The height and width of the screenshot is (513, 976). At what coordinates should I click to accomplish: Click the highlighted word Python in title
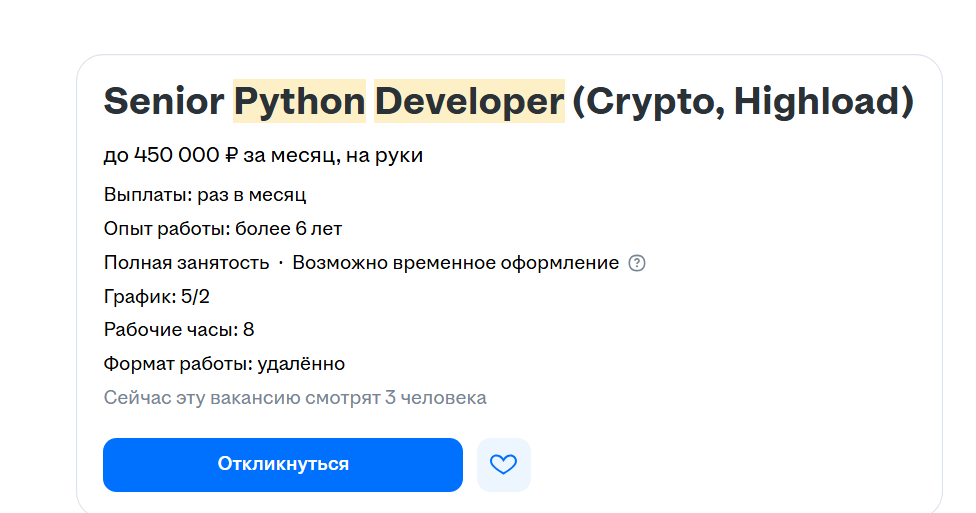click(x=299, y=101)
